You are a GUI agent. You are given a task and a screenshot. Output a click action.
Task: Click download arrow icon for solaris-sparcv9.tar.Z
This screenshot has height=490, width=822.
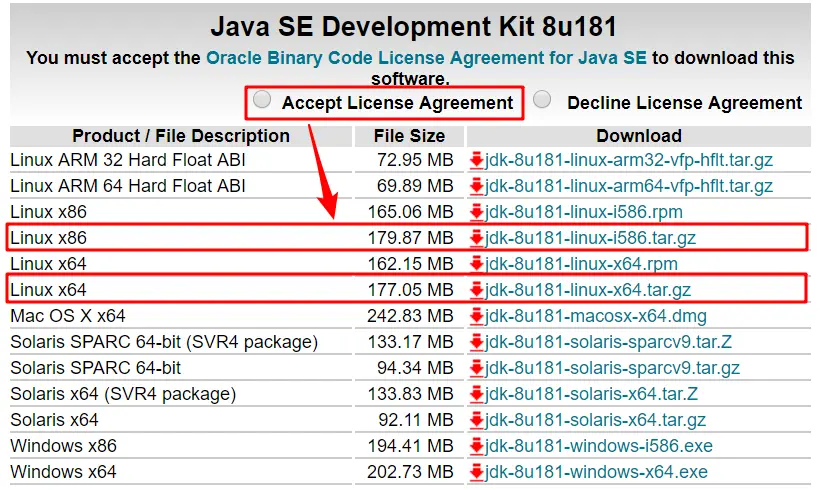click(x=477, y=342)
